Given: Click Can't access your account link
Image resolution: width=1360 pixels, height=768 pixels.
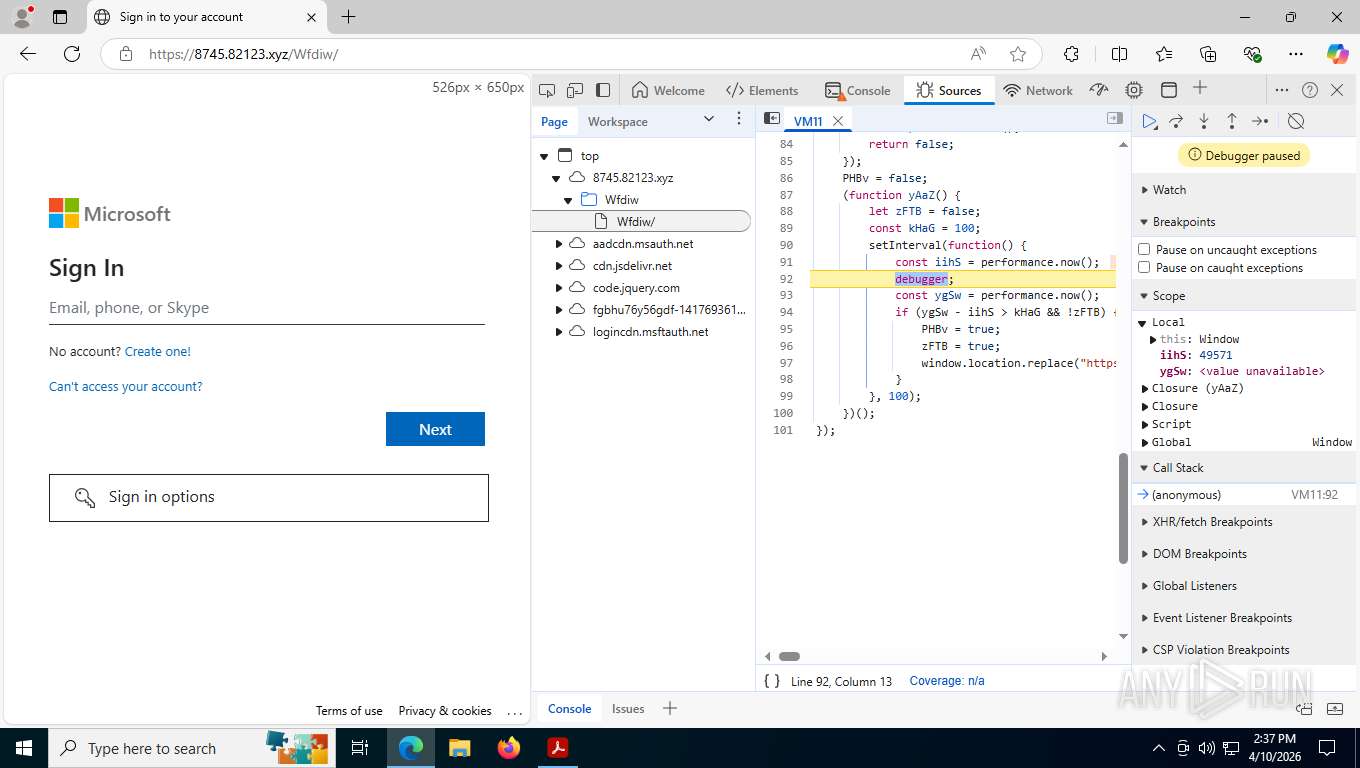Looking at the screenshot, I should (126, 387).
